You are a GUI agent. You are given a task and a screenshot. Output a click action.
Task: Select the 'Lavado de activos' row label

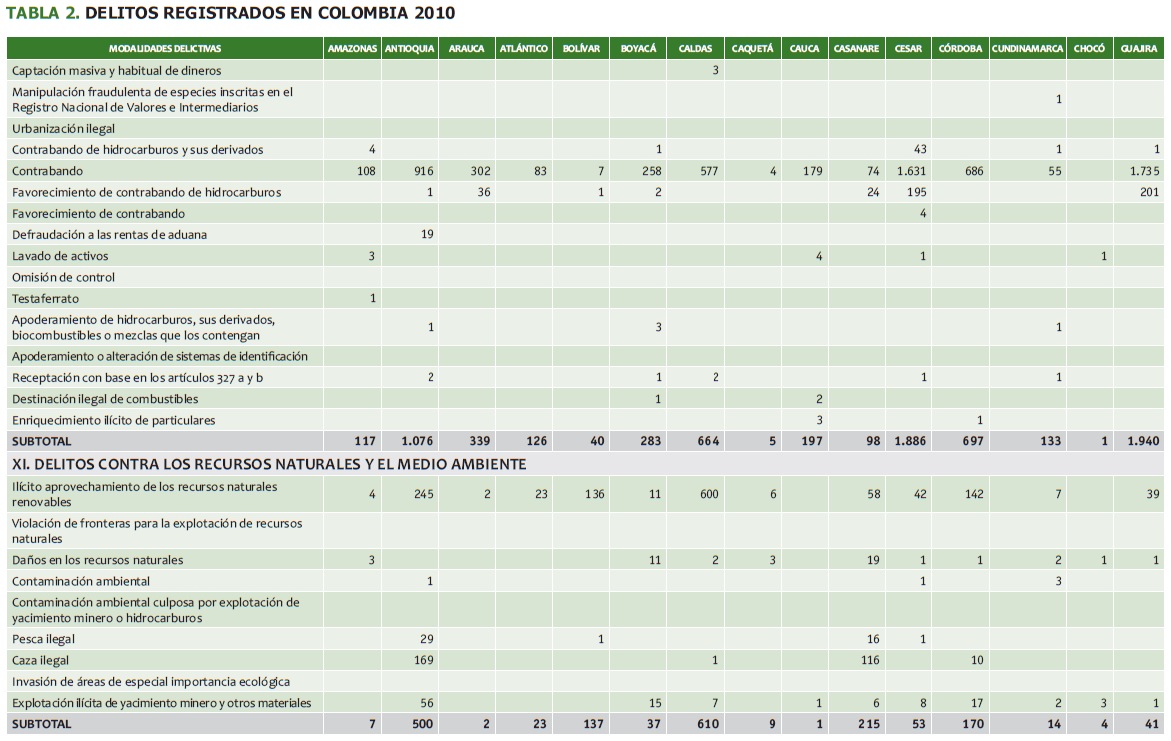tap(60, 256)
